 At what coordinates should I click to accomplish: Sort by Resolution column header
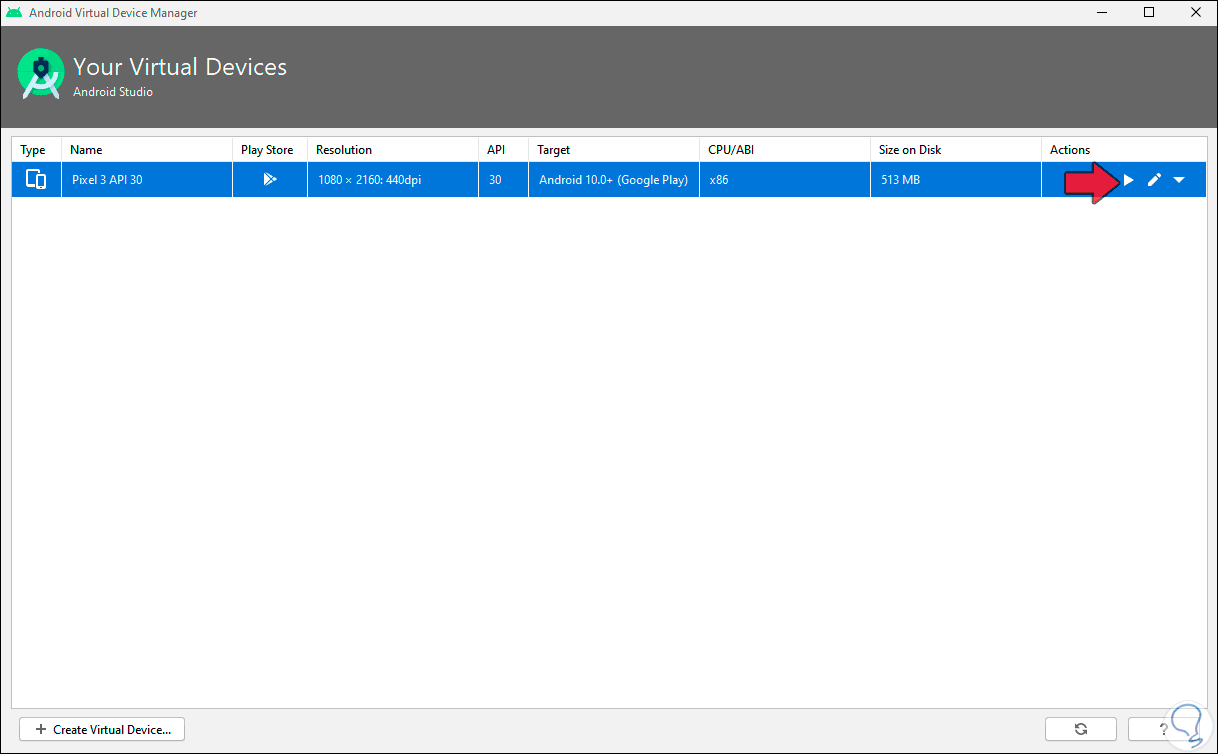coord(393,150)
